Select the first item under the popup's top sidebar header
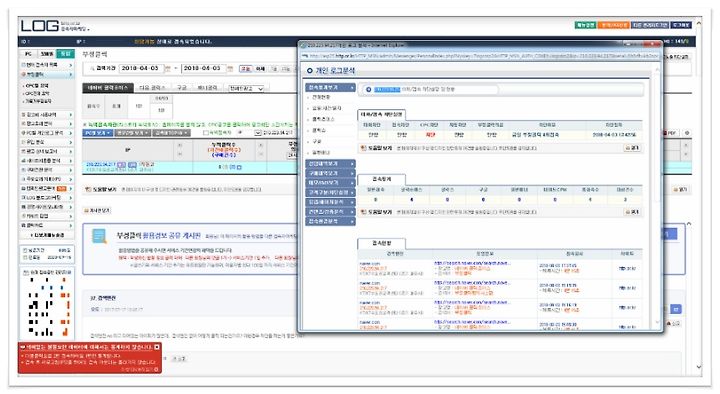The image size is (720, 394). coord(321,97)
